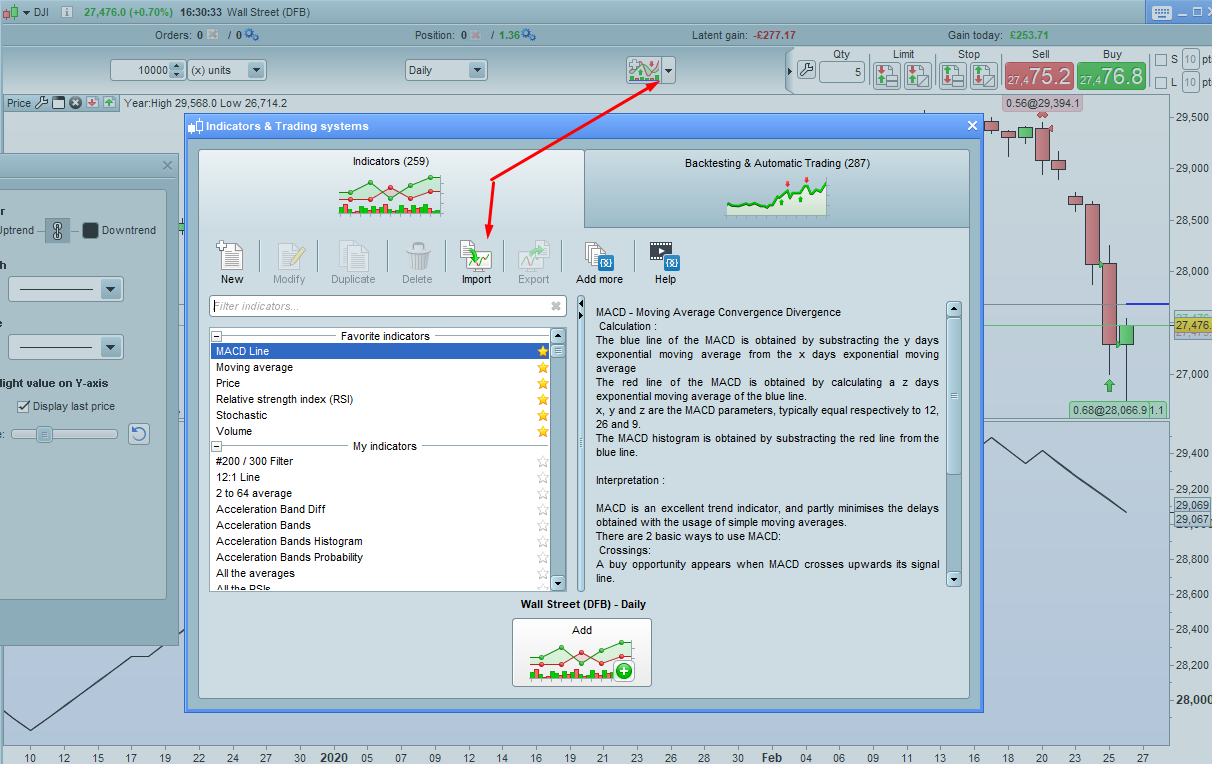Viewport: 1212px width, 764px height.
Task: Open the DJI instrument info icon
Action: [x=66, y=12]
